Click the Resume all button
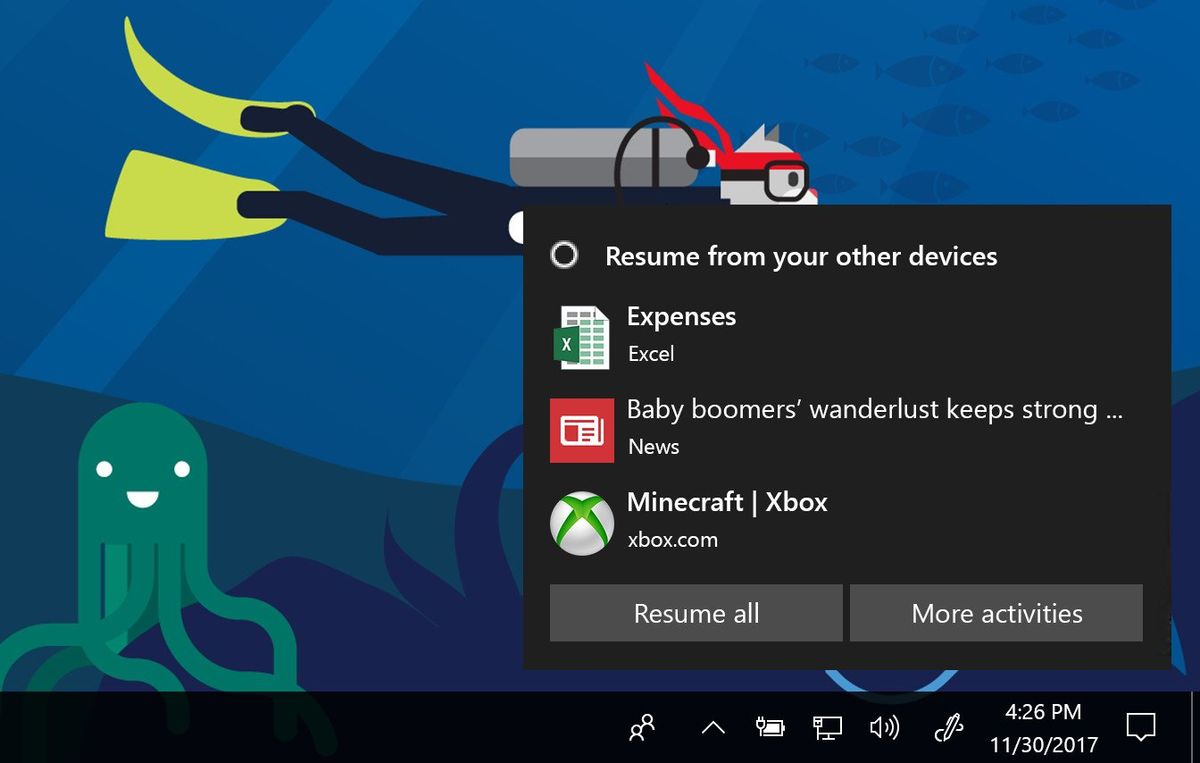 (696, 613)
